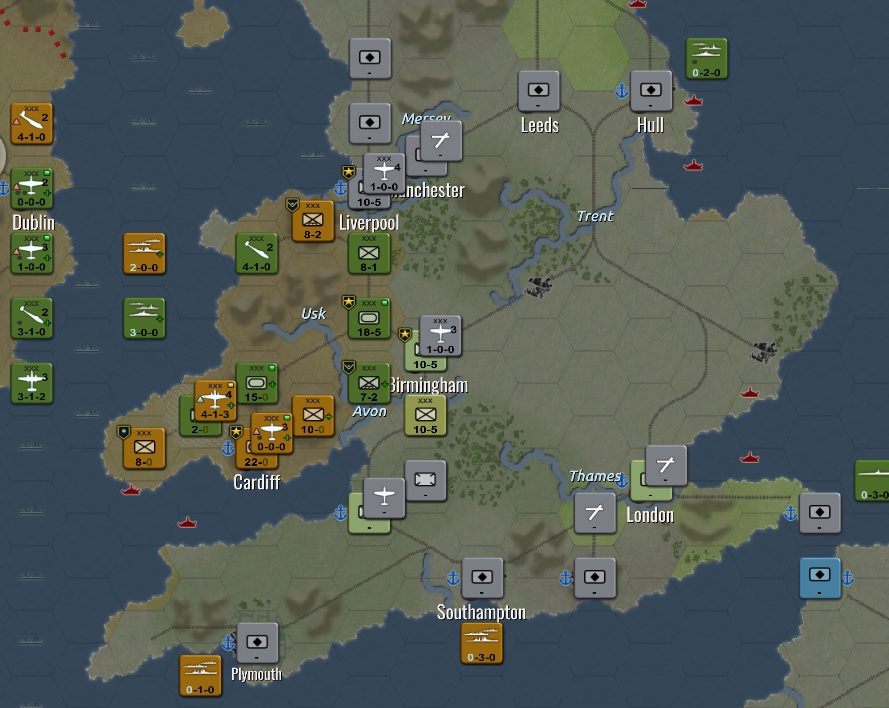Select the green 15-0 armor unit
The image size is (889, 708).
257,384
